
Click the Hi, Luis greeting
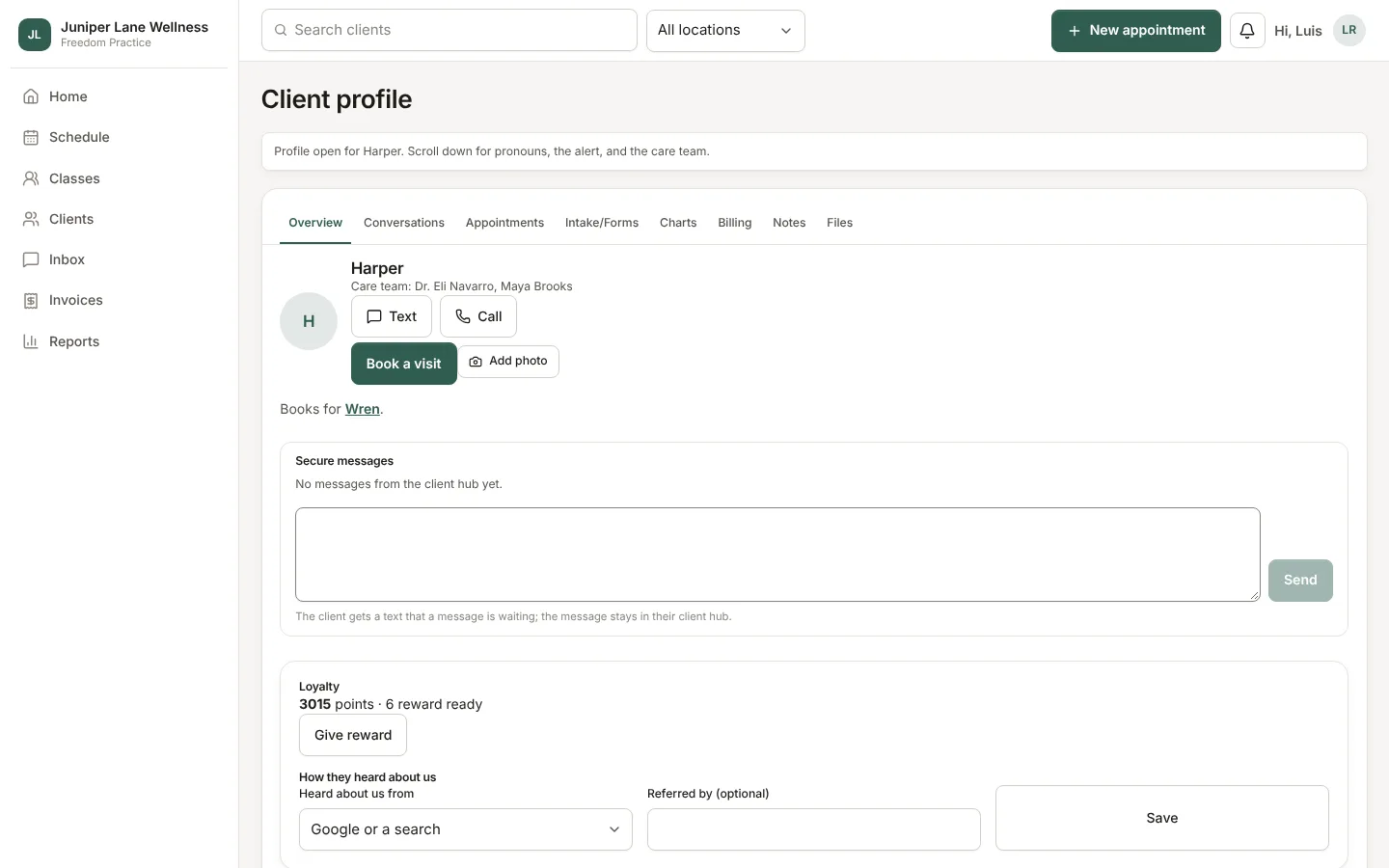(x=1298, y=31)
